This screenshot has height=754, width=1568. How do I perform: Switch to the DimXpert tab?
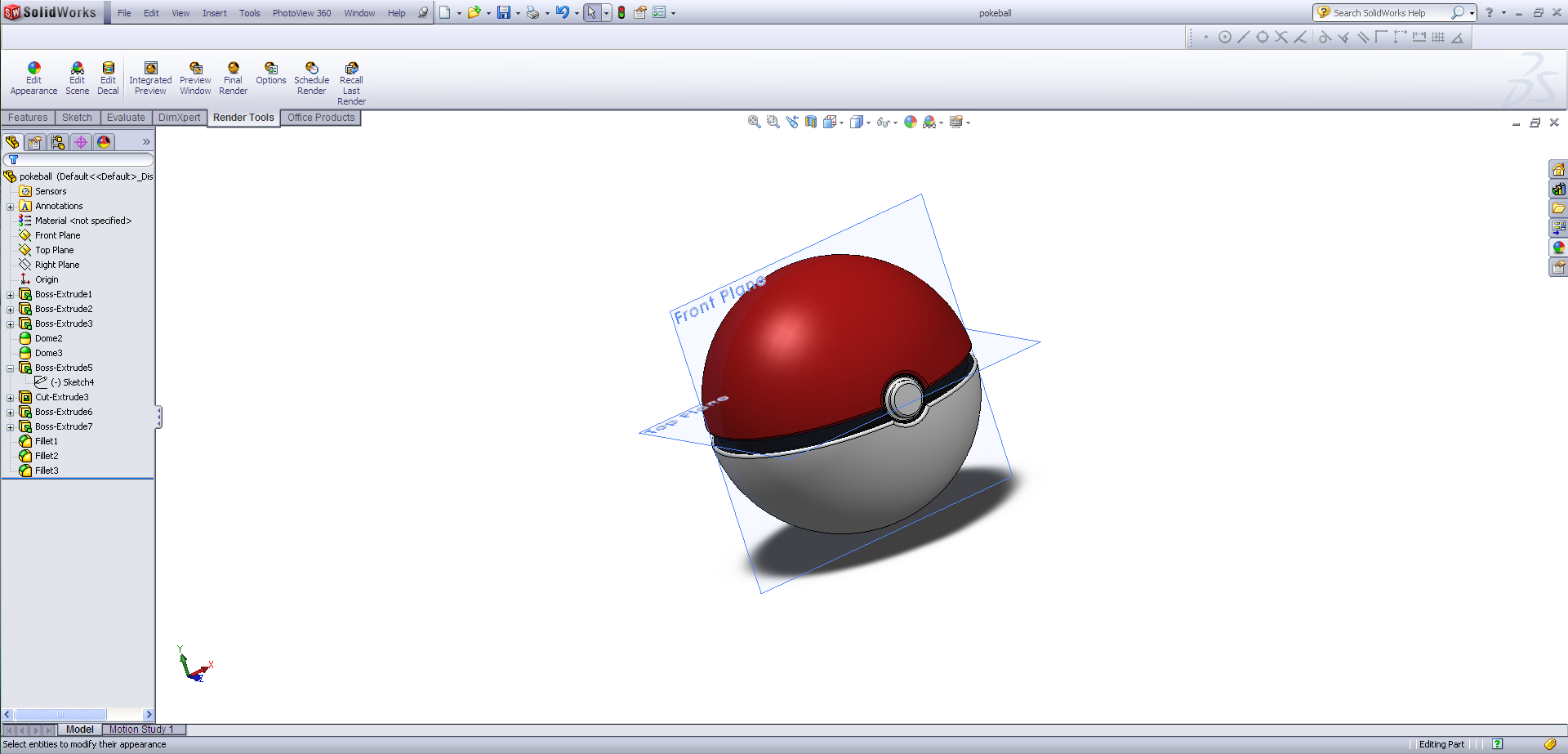coord(179,118)
